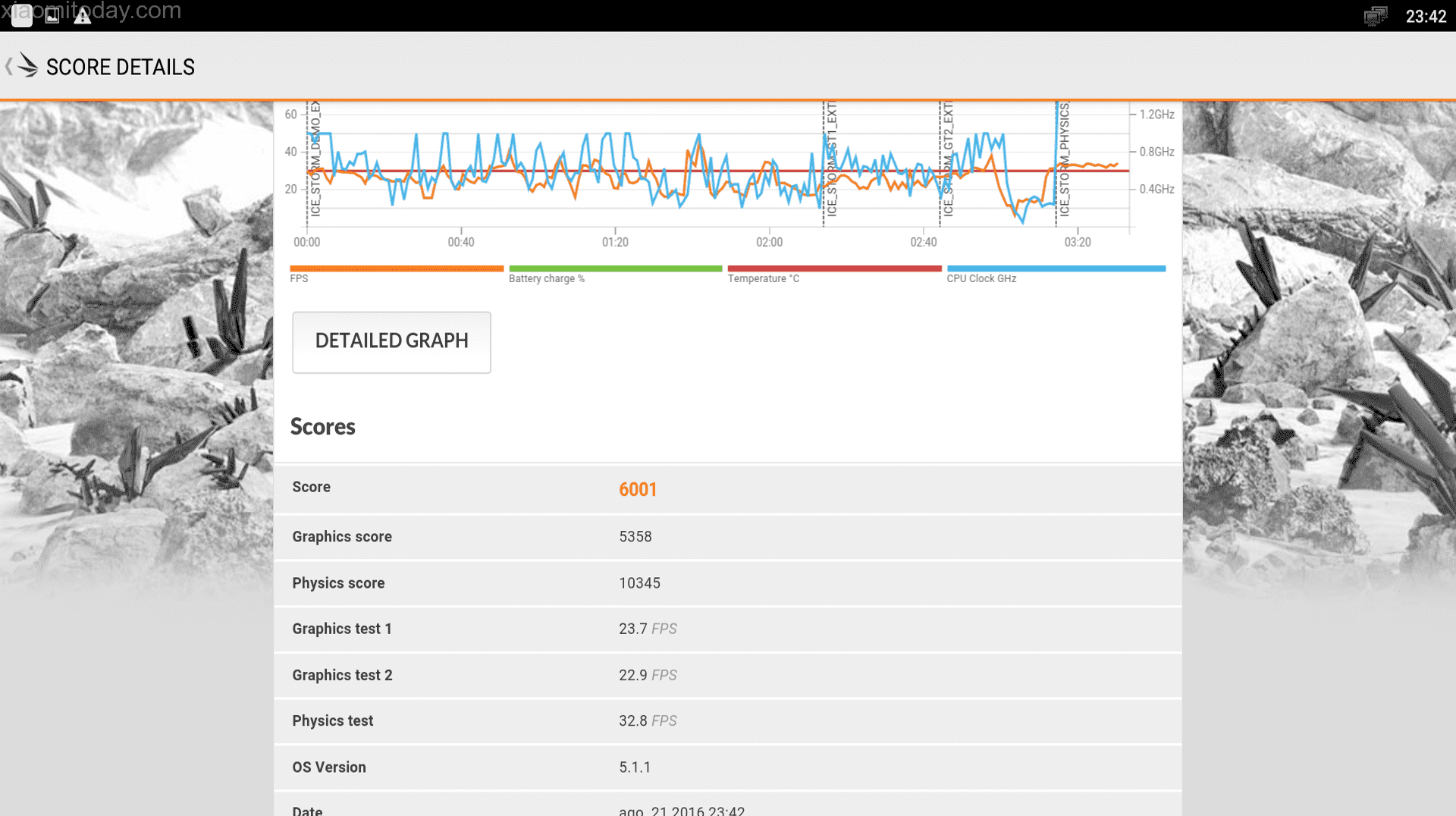The image size is (1456, 816).
Task: Select the Scores section heading
Action: [x=322, y=426]
